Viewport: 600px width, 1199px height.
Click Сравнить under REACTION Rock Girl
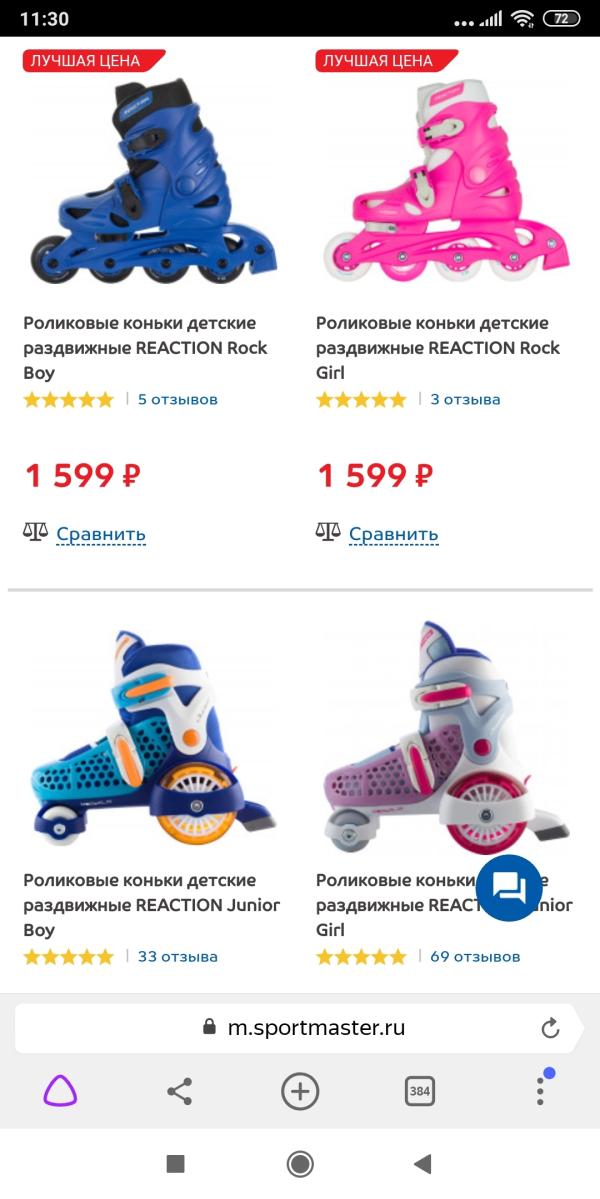(x=394, y=534)
